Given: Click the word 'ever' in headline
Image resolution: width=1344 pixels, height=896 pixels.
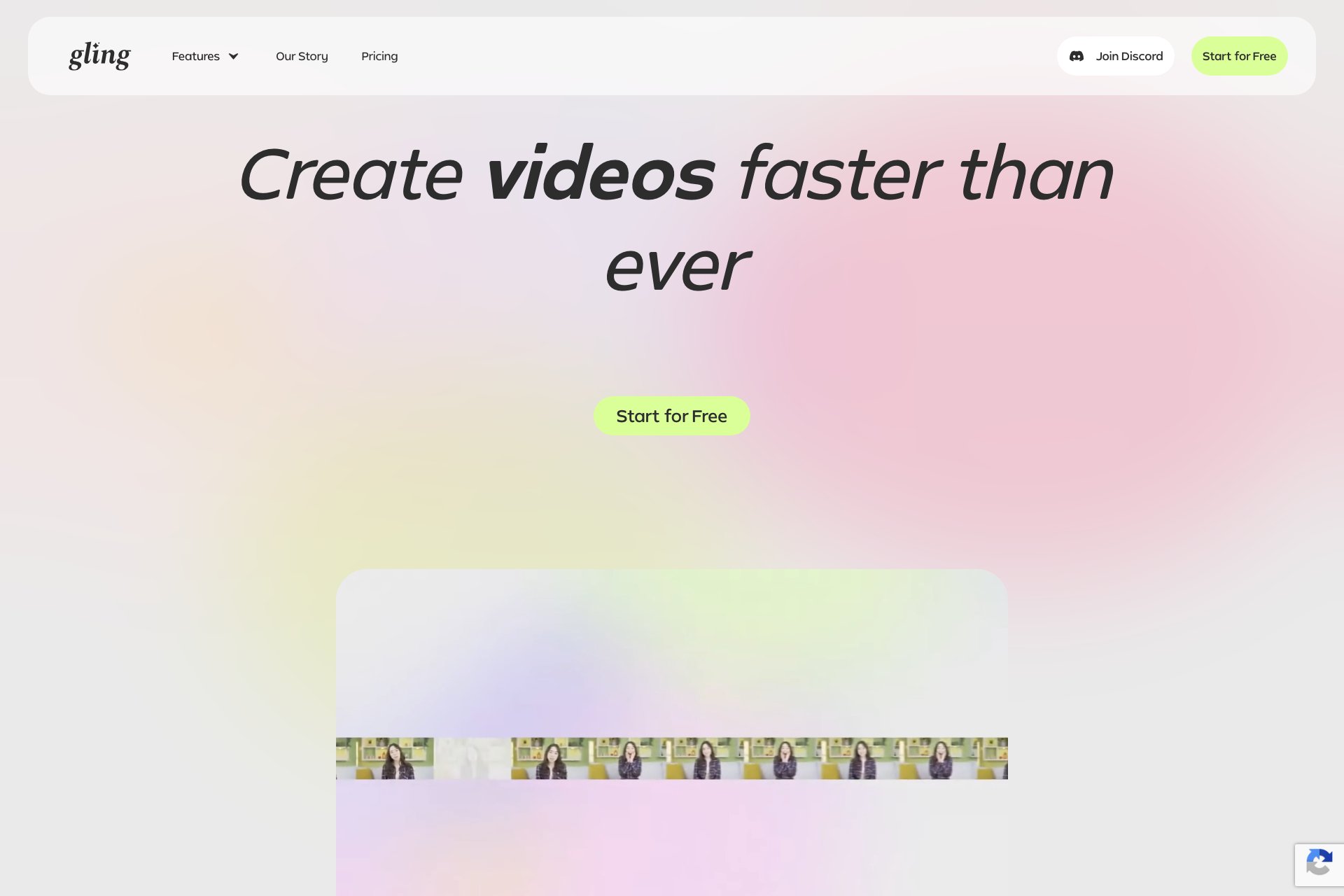Looking at the screenshot, I should 677,267.
